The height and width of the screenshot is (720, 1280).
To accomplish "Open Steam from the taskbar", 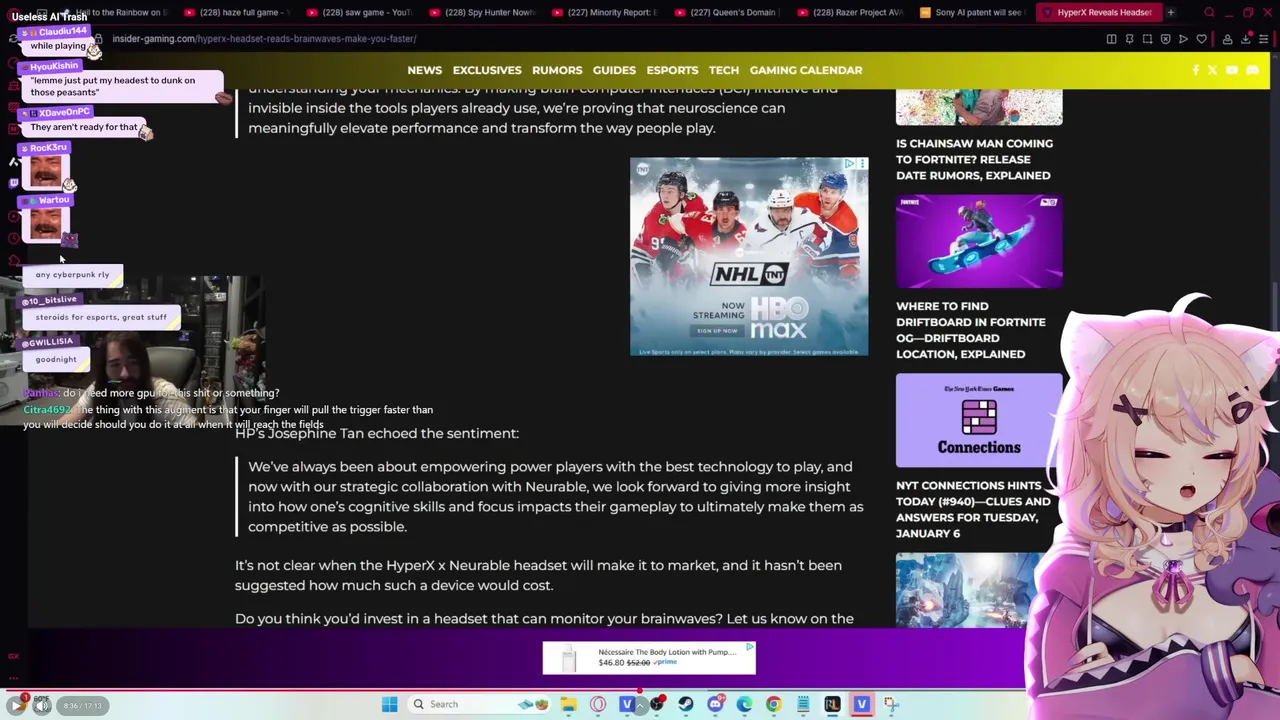I will click(686, 704).
